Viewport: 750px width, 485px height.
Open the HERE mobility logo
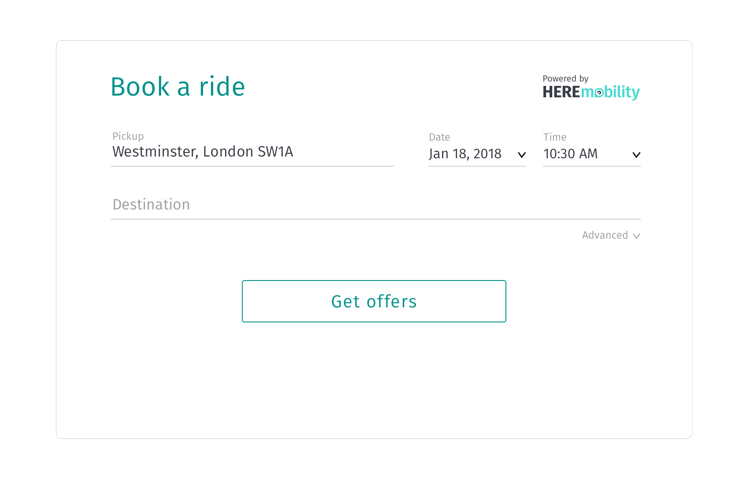pos(591,87)
